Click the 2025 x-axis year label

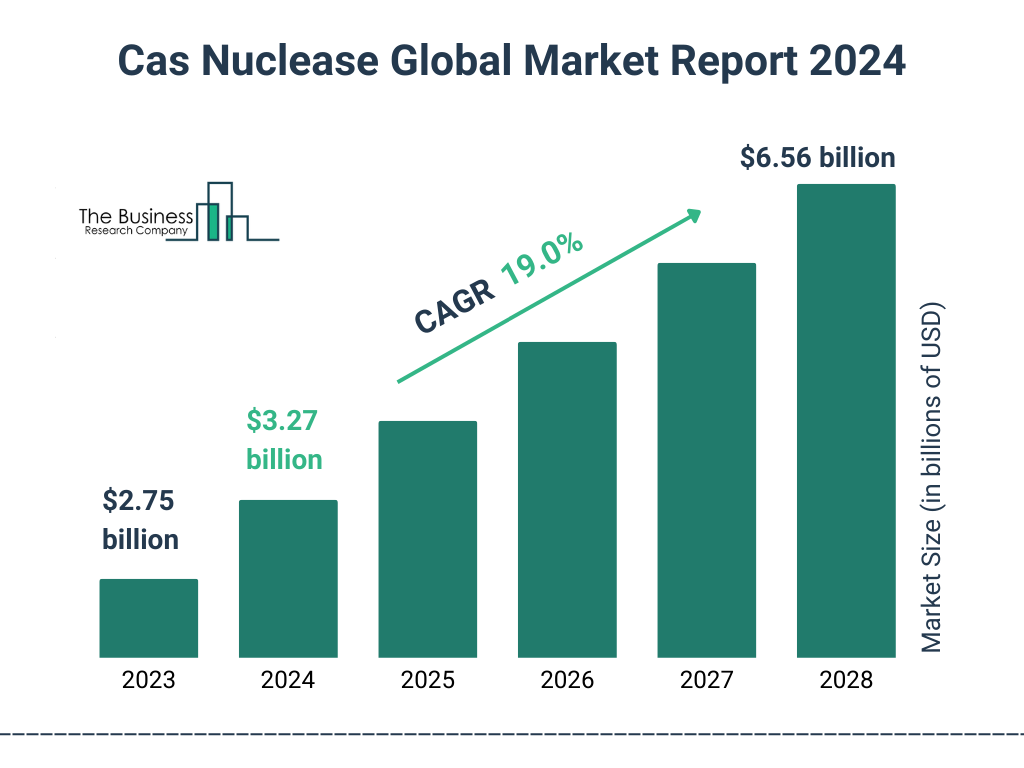tap(427, 681)
